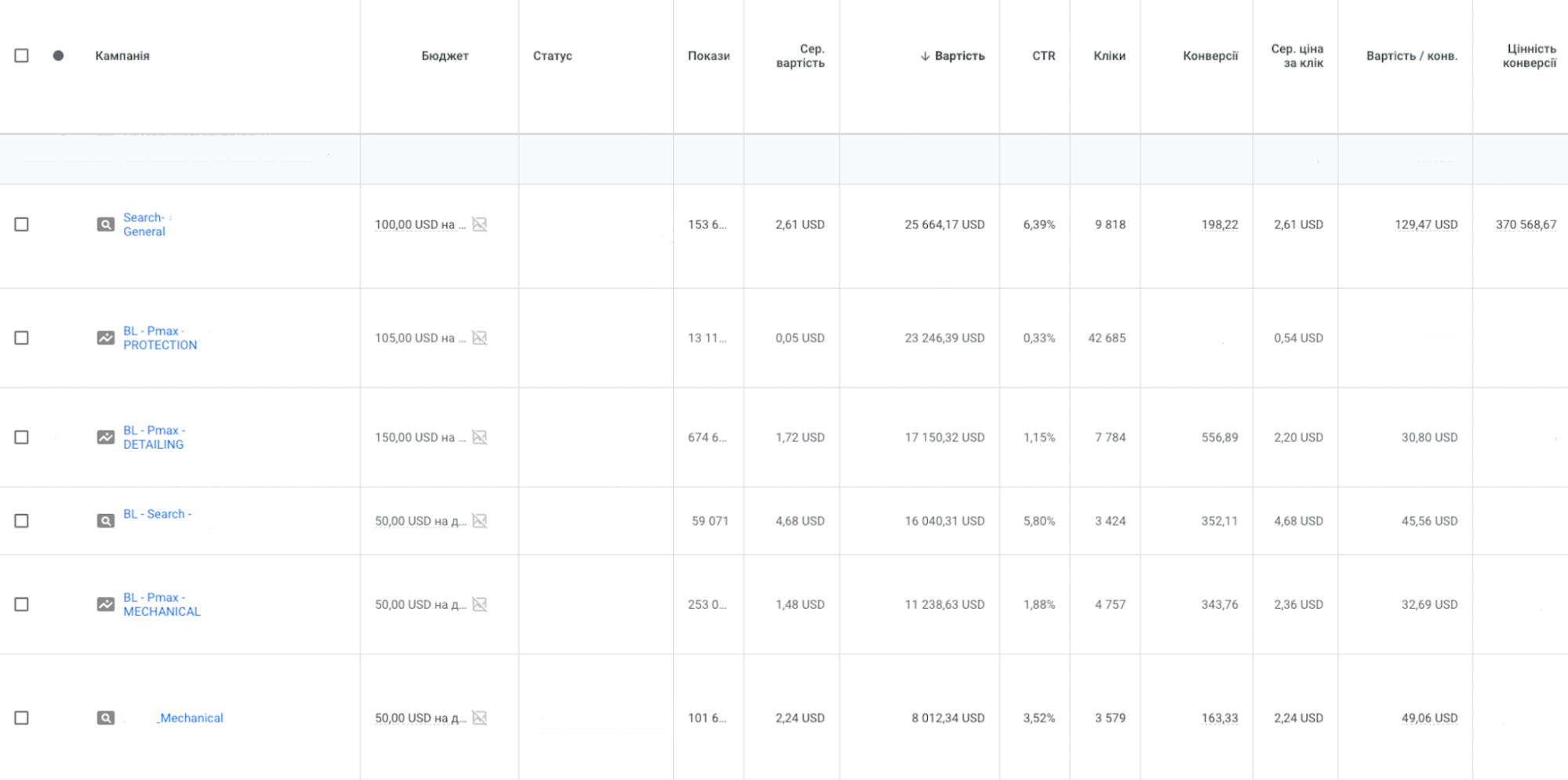Screen dimensions: 1568x780
Task: Click the CTR column header
Action: click(1043, 56)
